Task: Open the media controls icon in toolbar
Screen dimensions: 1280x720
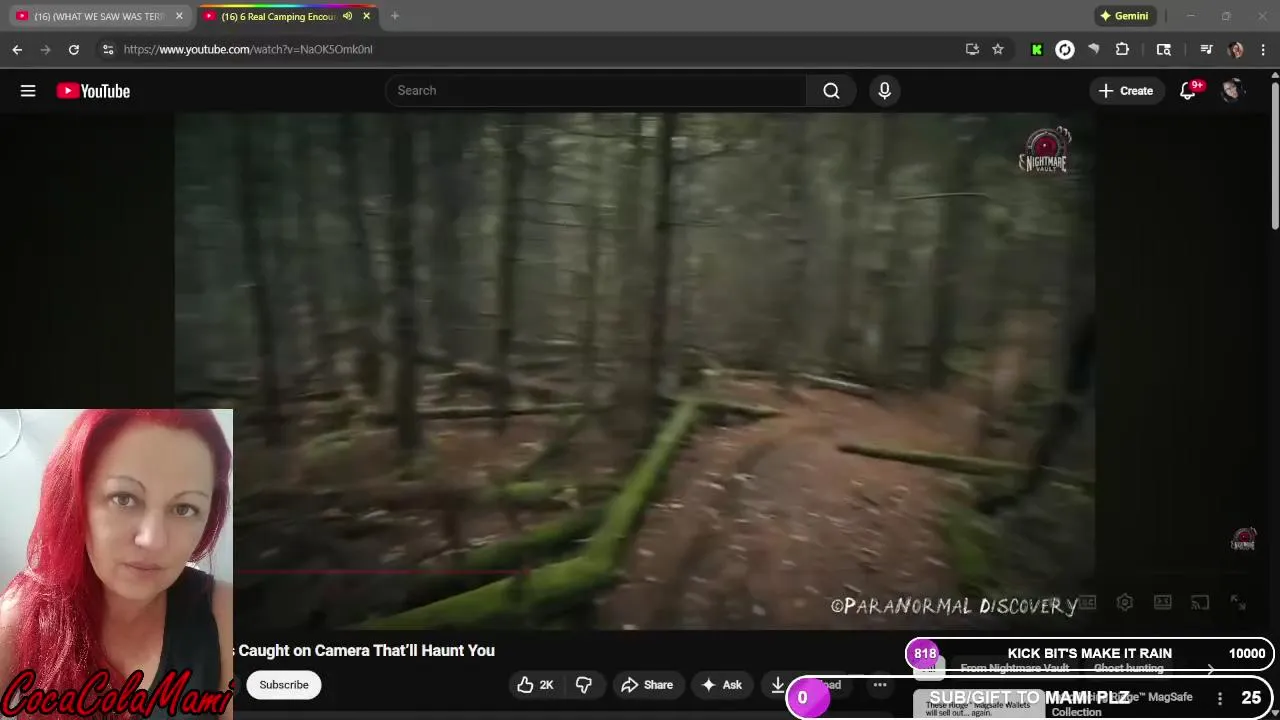Action: (x=1206, y=49)
